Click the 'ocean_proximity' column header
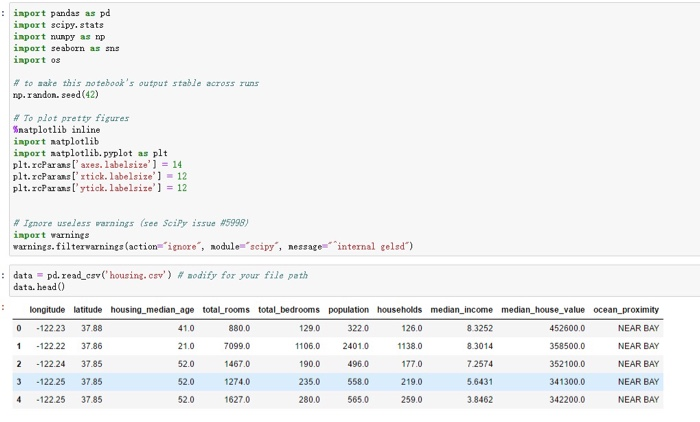The height and width of the screenshot is (422, 700). point(626,310)
